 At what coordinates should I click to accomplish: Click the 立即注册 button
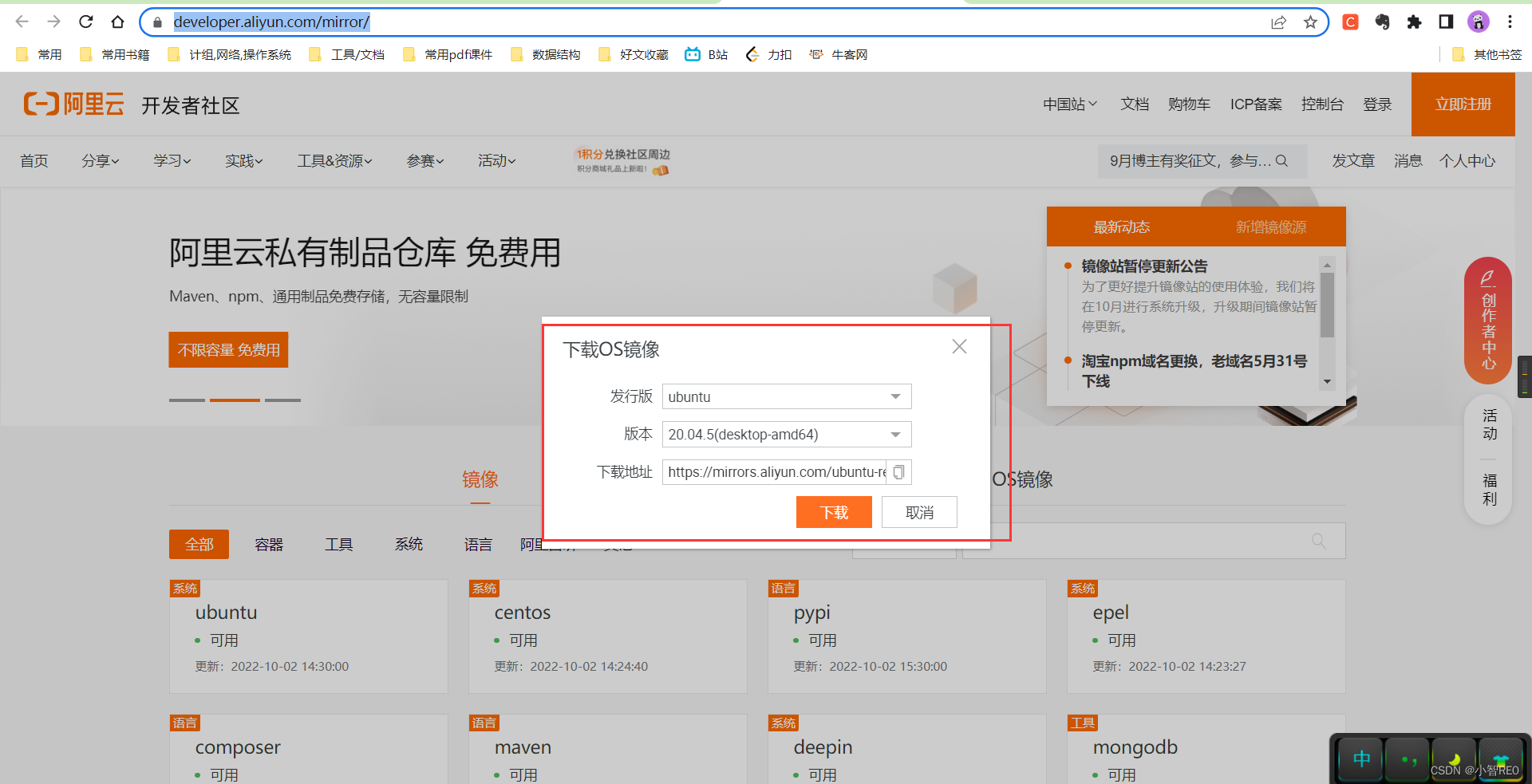click(x=1463, y=104)
